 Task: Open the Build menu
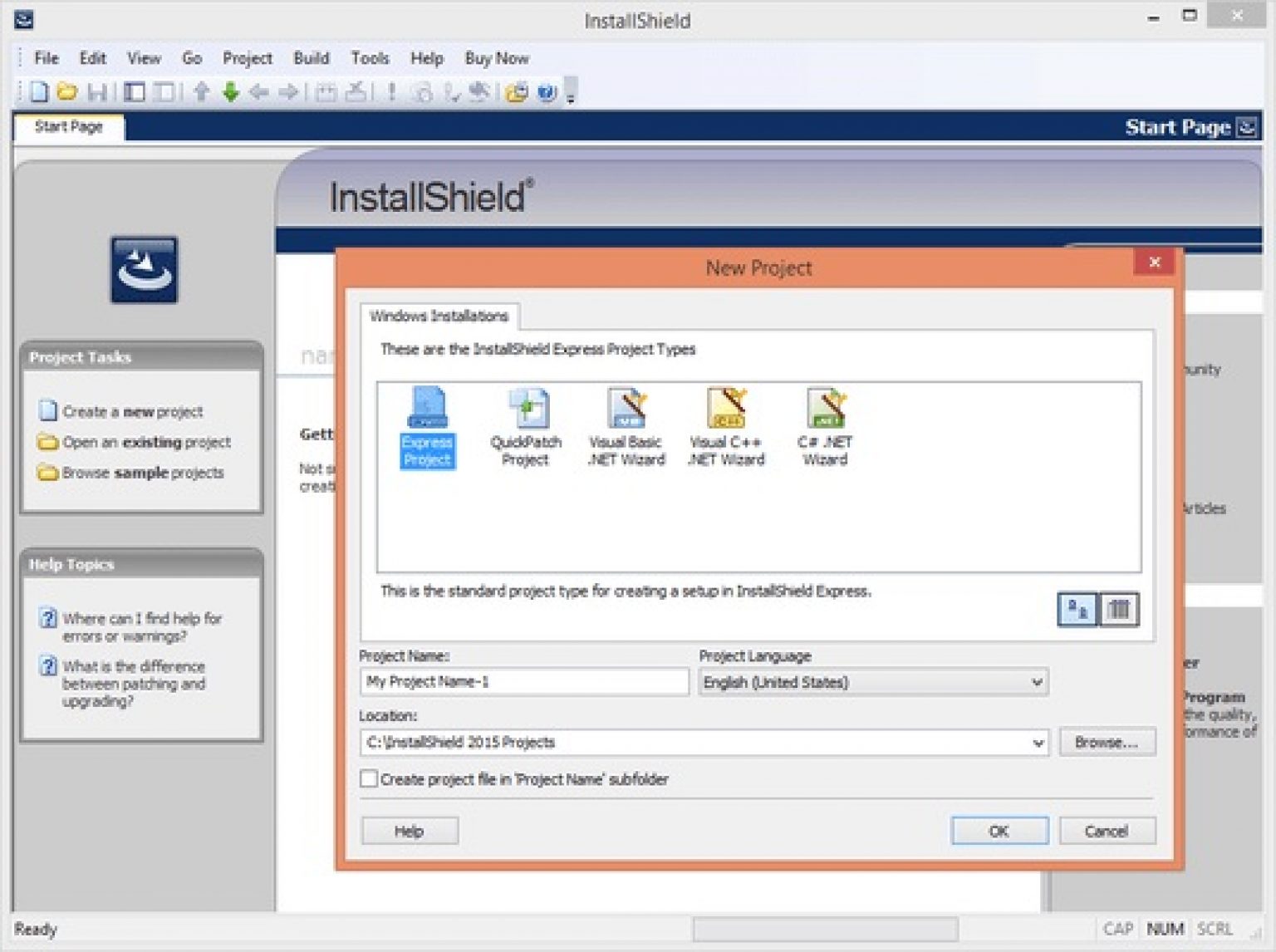[311, 58]
